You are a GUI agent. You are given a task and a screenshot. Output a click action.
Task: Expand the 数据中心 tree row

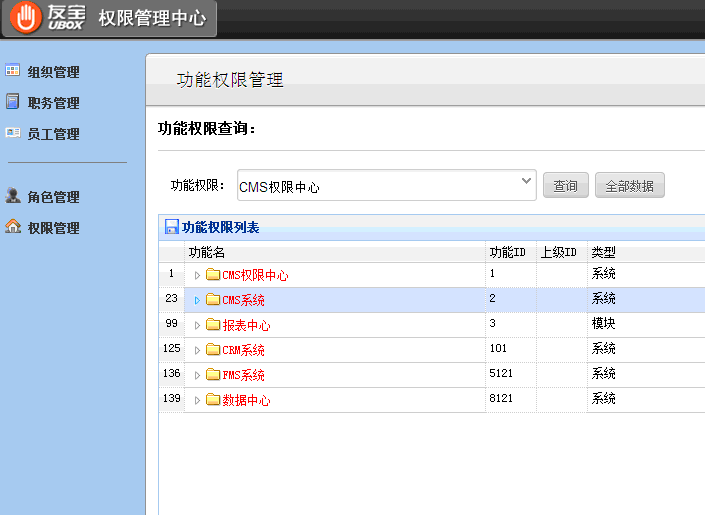pyautogui.click(x=197, y=400)
